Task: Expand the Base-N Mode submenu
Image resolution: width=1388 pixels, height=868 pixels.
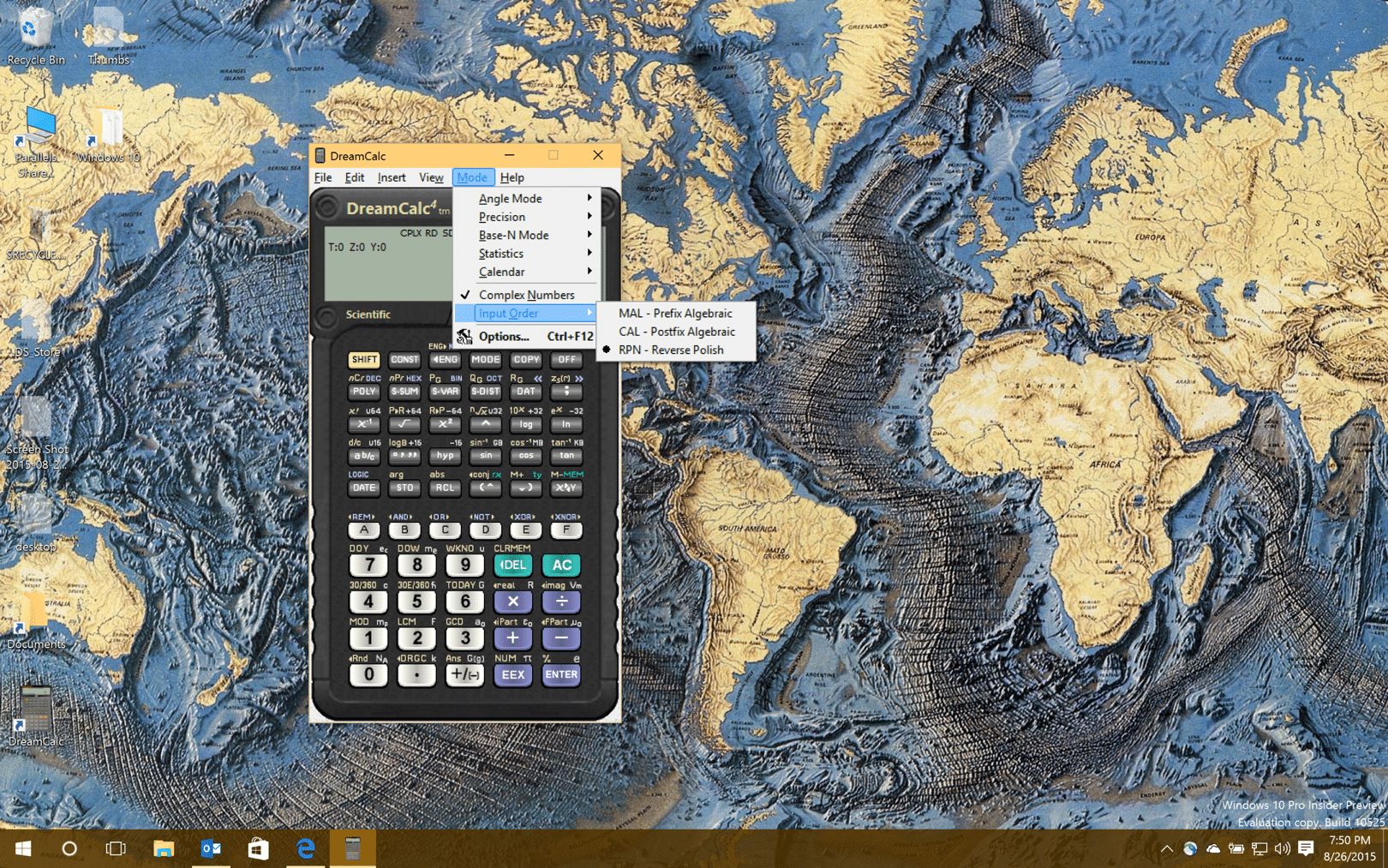Action: (x=527, y=236)
